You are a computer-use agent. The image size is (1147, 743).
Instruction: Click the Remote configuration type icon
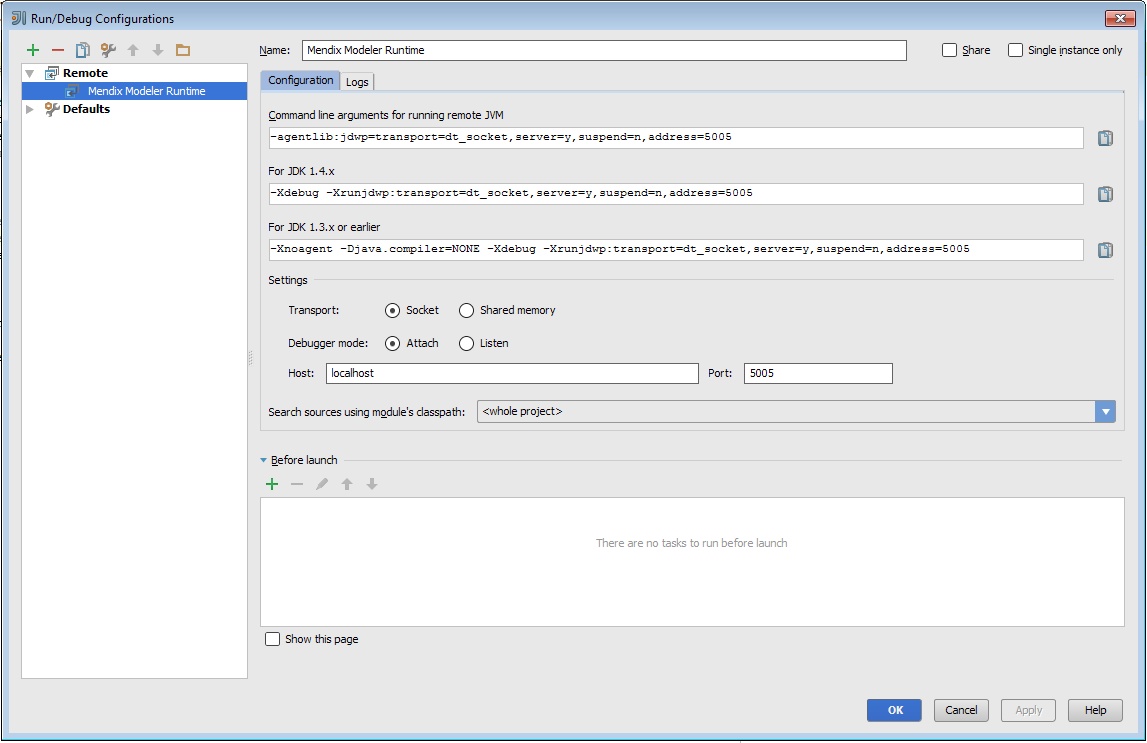coord(51,73)
